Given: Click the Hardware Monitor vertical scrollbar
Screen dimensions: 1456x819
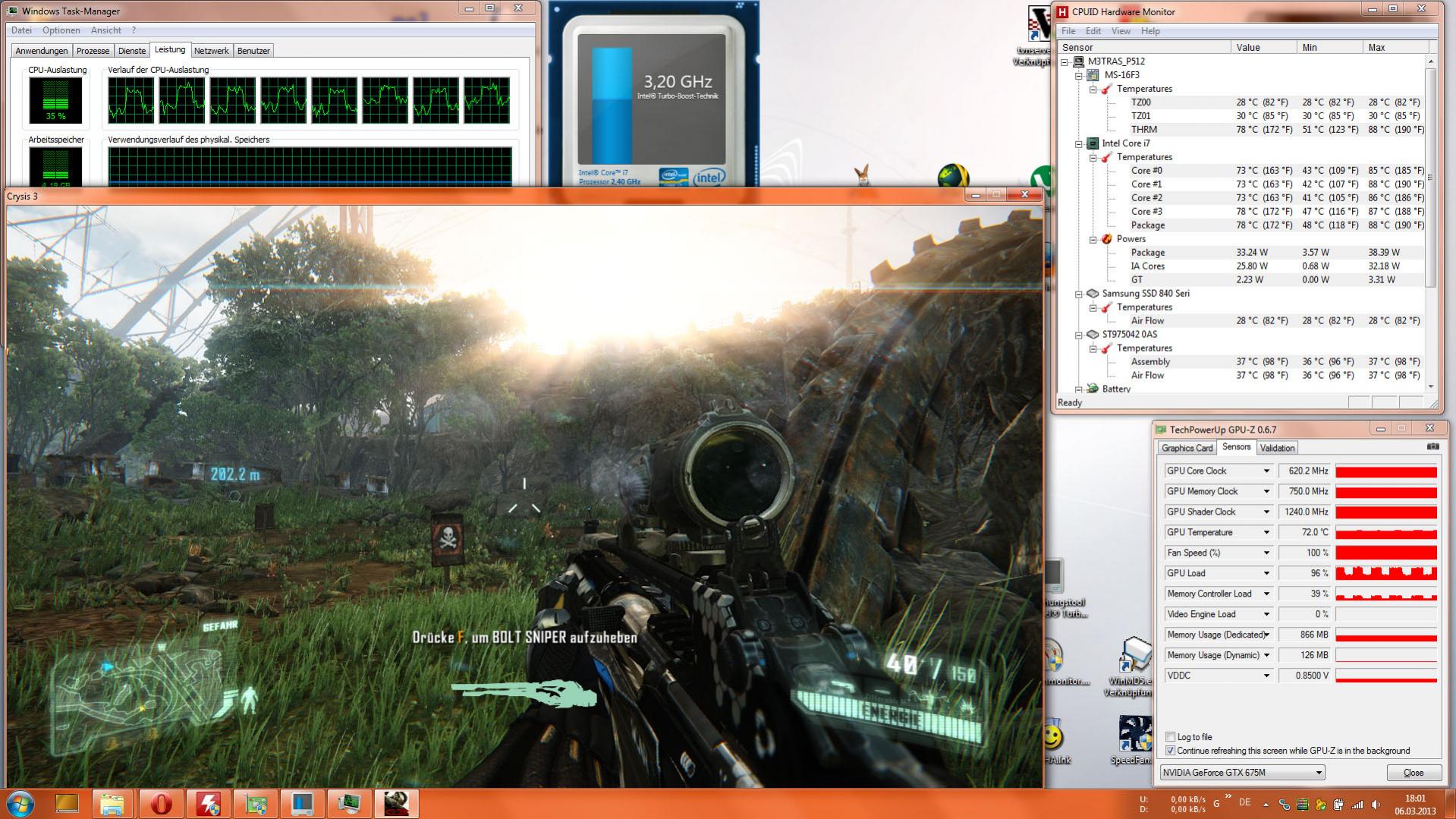Looking at the screenshot, I should 1431,224.
